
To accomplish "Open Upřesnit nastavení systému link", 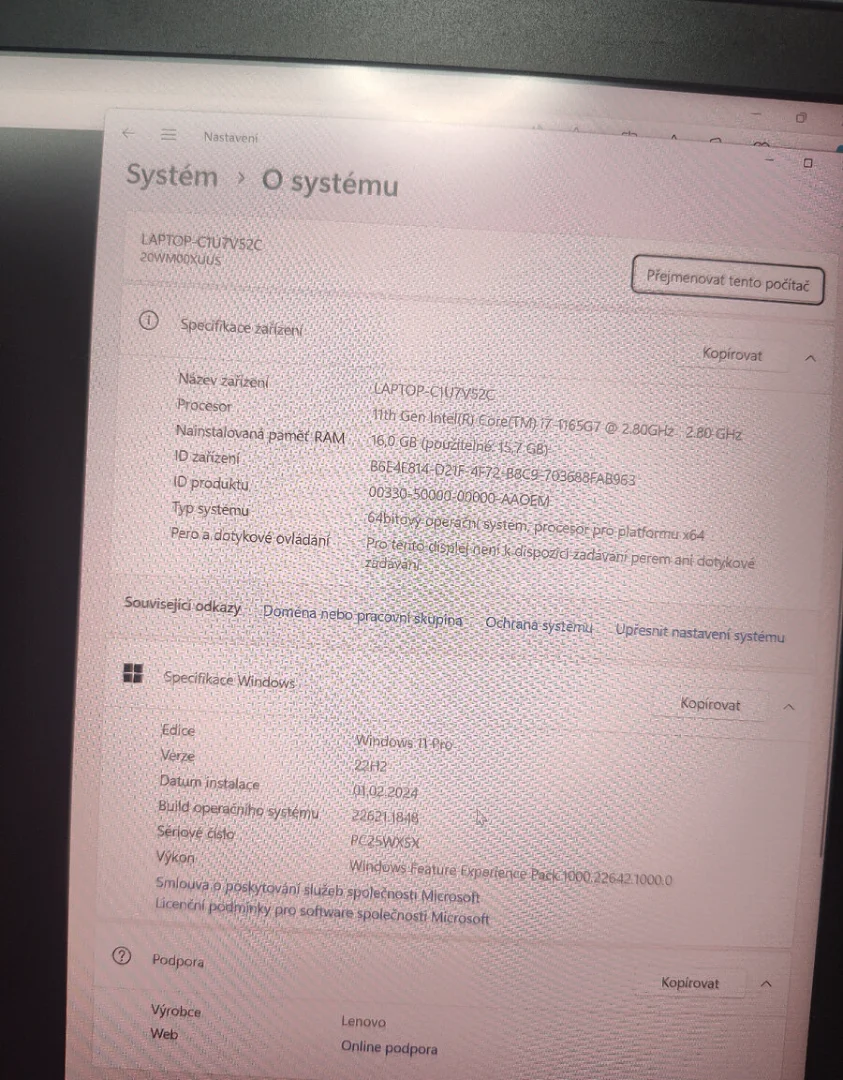I will tap(699, 635).
